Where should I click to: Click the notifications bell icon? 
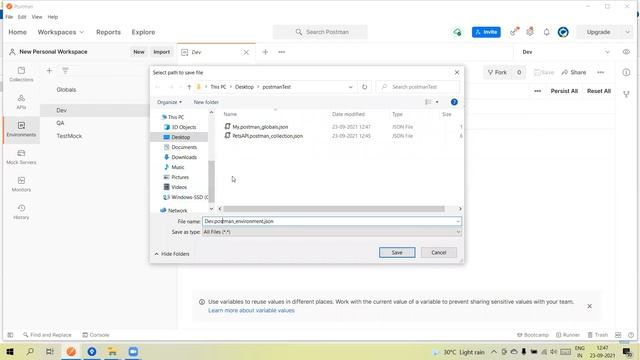(547, 32)
